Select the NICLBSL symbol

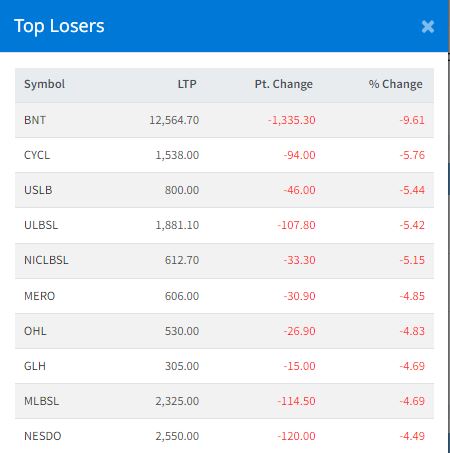point(46,260)
